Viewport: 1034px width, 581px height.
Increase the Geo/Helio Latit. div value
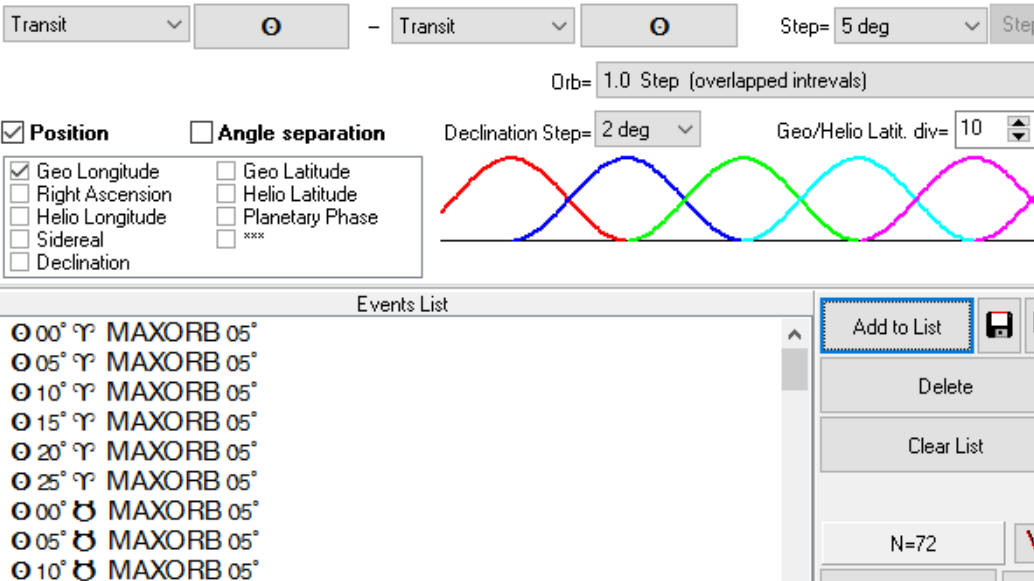click(x=1018, y=123)
